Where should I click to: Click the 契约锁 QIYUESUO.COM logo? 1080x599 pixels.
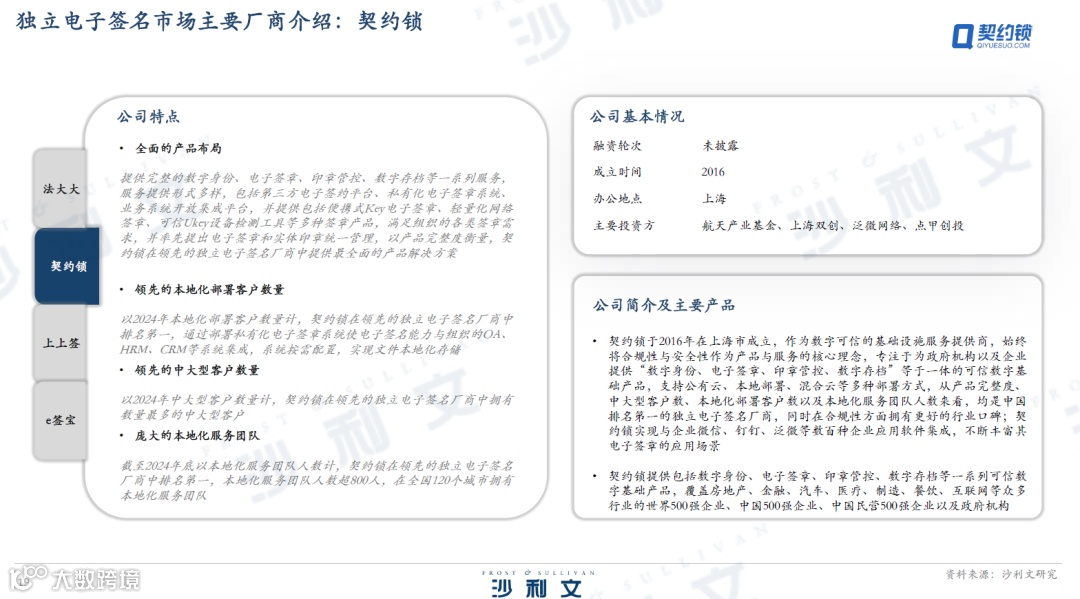click(x=992, y=36)
